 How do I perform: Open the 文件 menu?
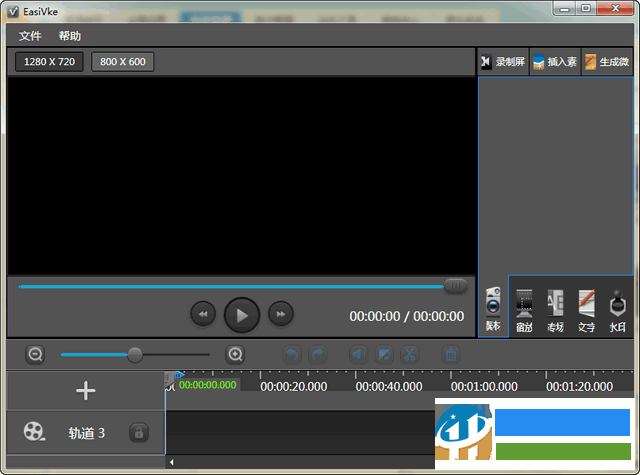pos(30,36)
